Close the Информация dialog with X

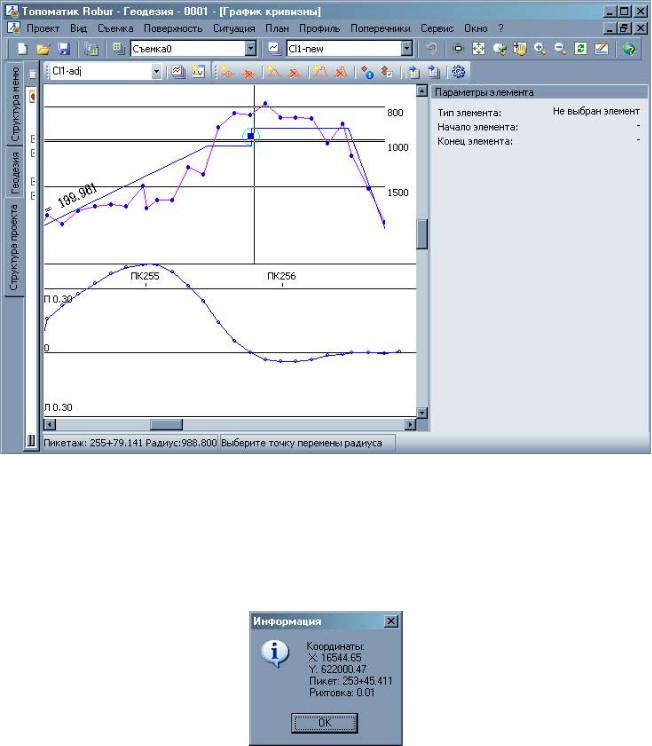pos(391,621)
